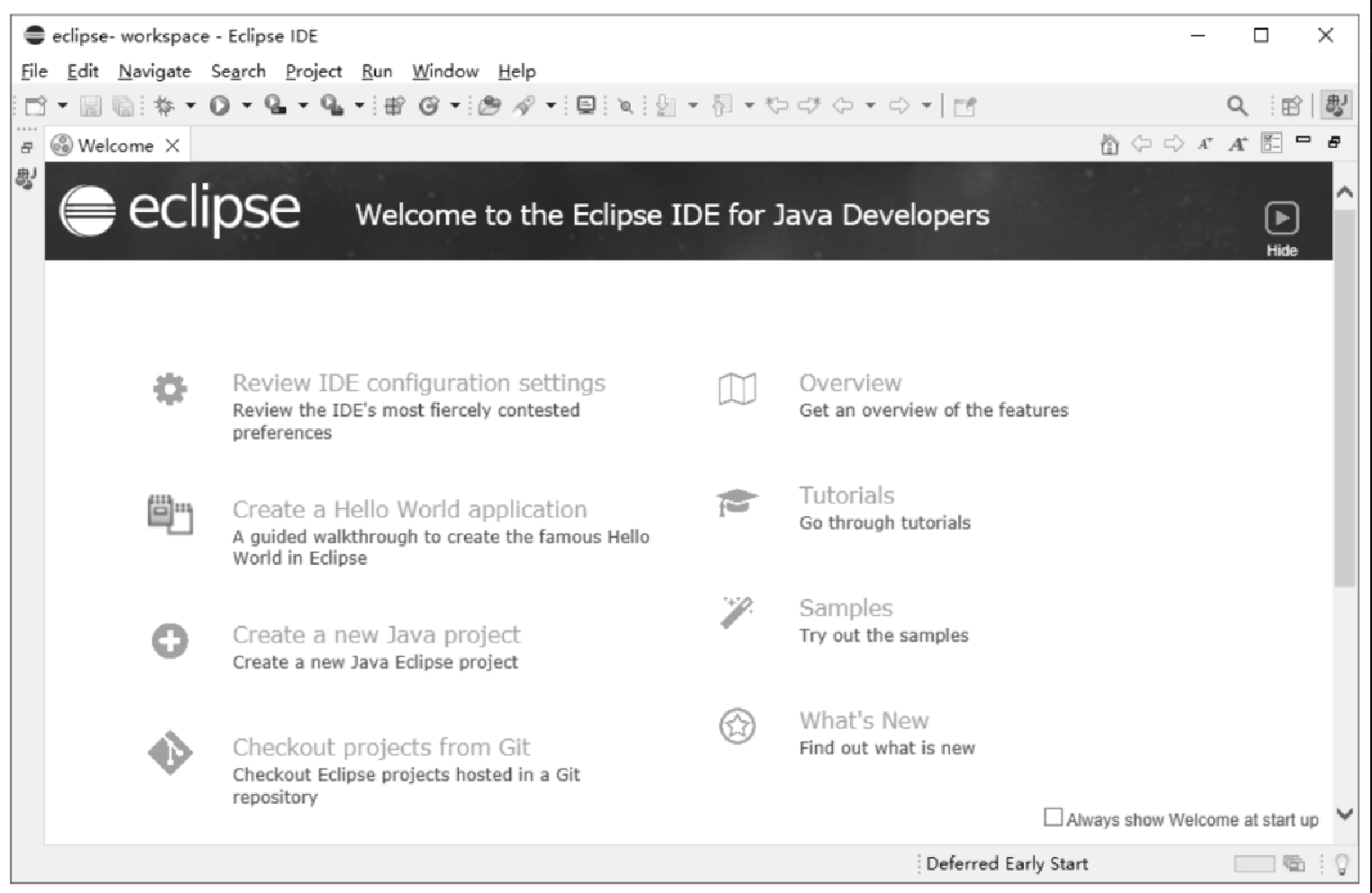This screenshot has height=893, width=1372.
Task: Expand the New Java Class dropdown arrow
Action: pyautogui.click(x=455, y=106)
